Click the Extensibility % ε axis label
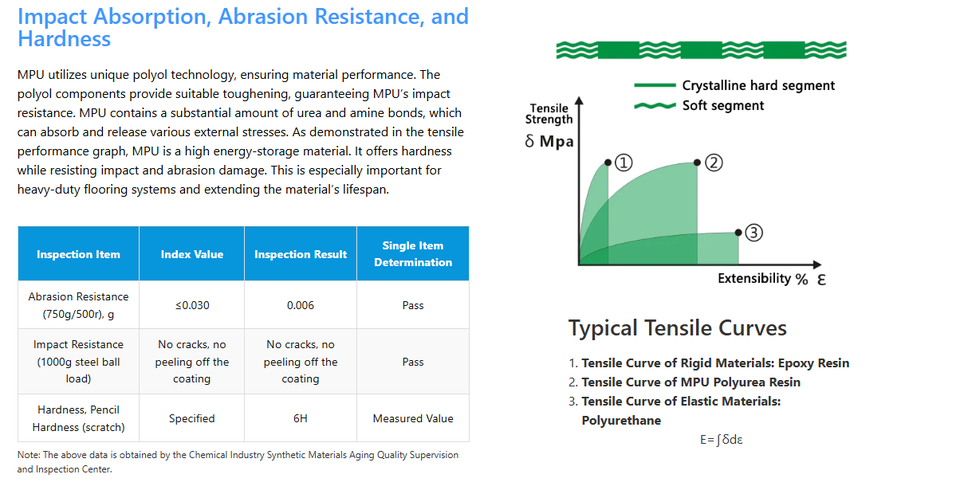 pyautogui.click(x=771, y=278)
